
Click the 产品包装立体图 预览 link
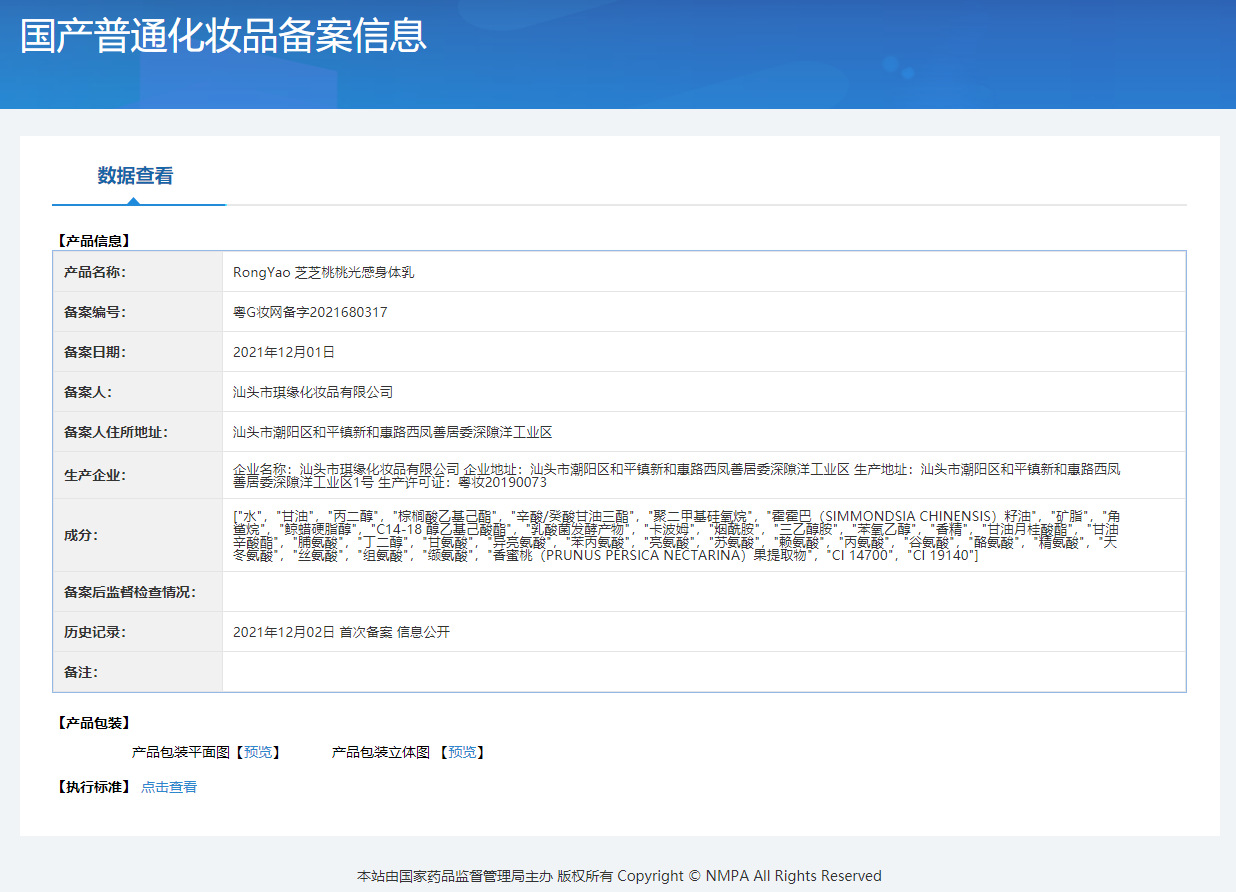[461, 752]
